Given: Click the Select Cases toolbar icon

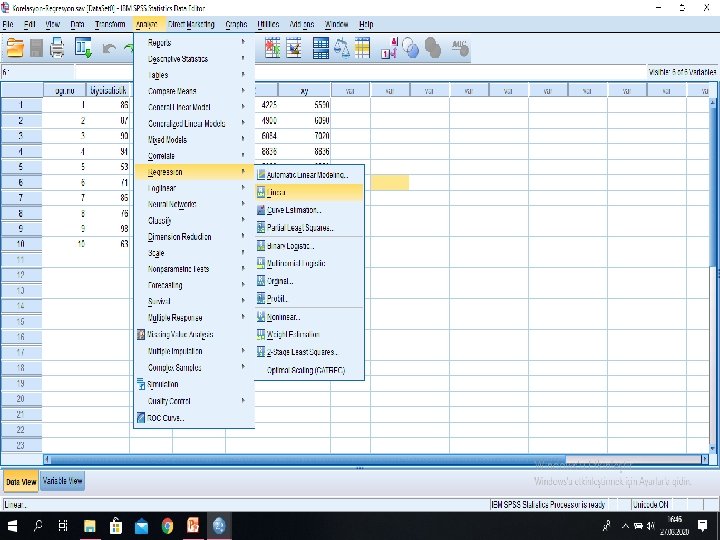Looking at the screenshot, I should click(362, 48).
